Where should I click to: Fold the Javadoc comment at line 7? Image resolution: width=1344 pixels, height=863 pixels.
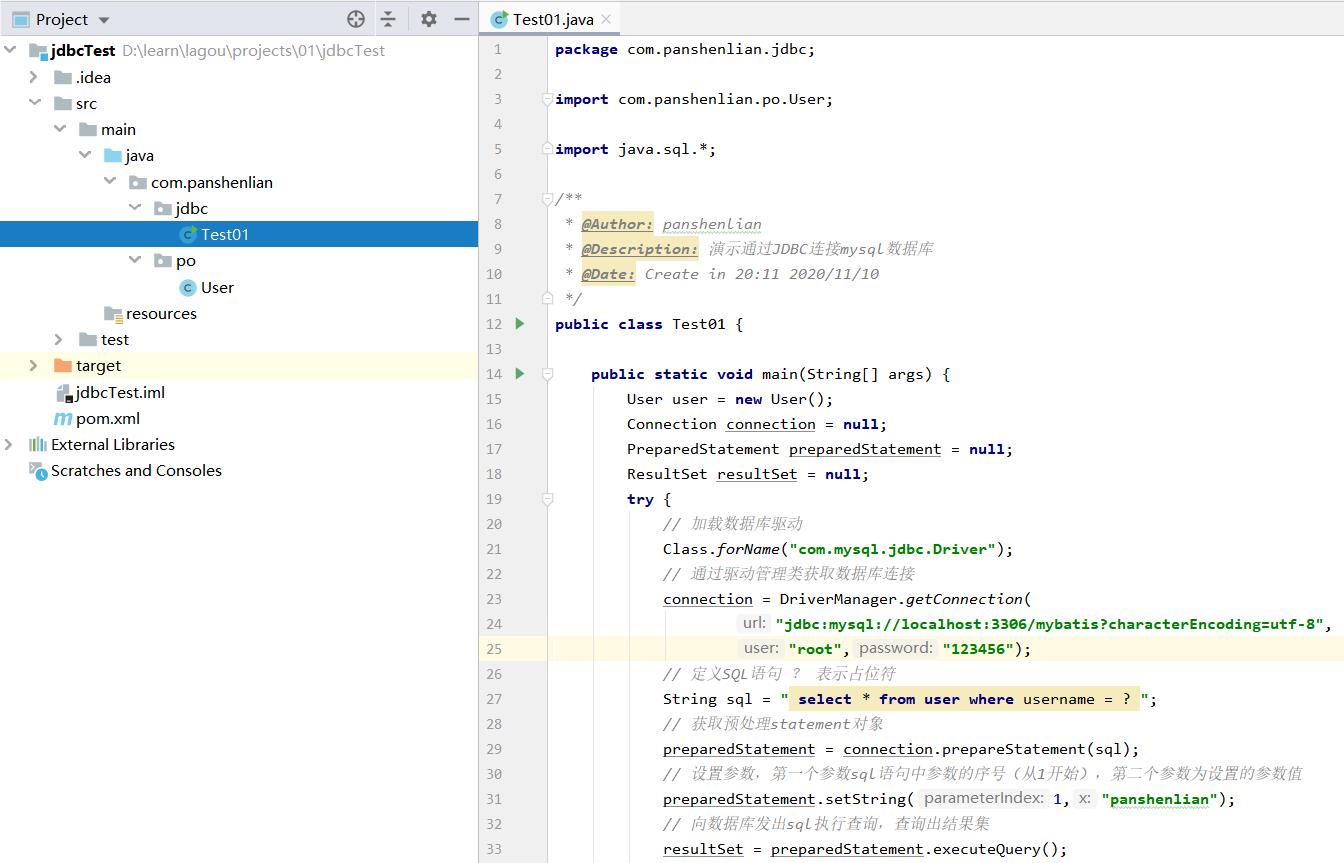(546, 198)
